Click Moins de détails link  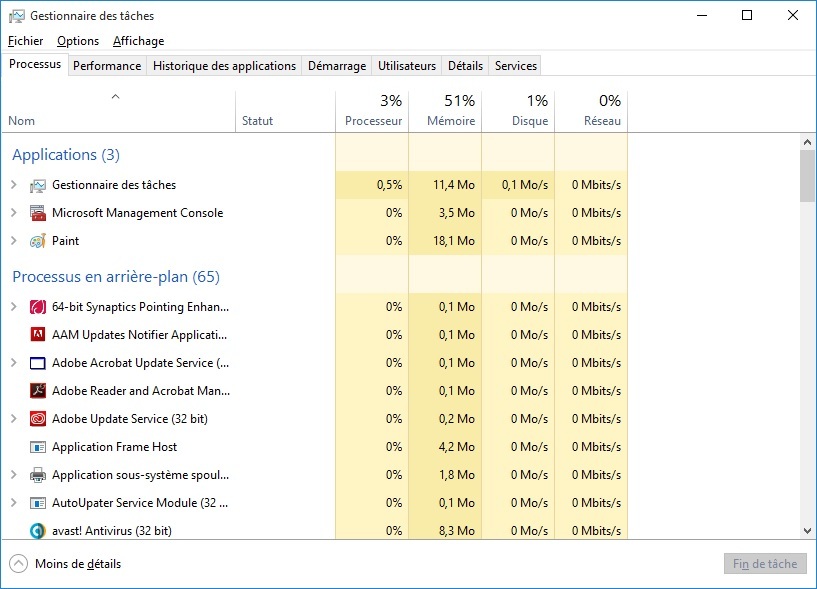[78, 563]
